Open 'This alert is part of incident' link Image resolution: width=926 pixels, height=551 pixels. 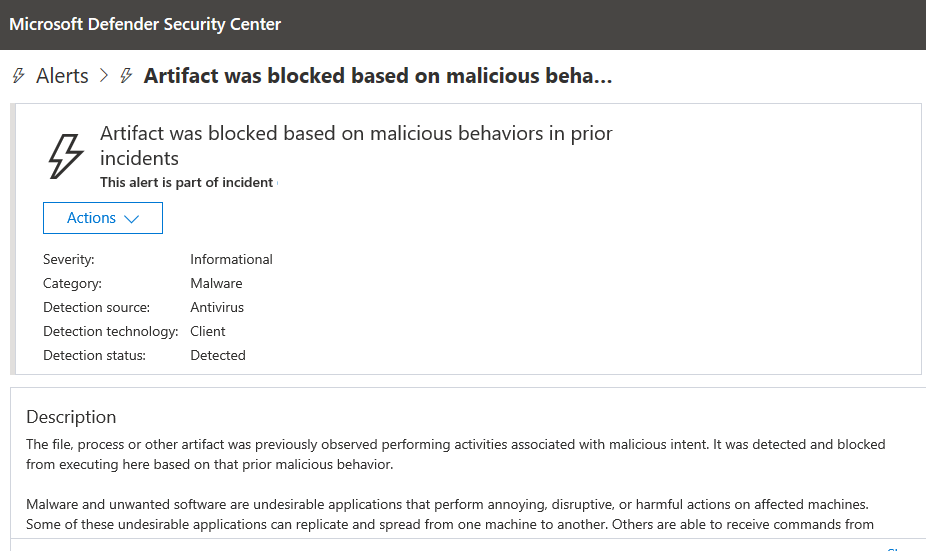coord(187,182)
